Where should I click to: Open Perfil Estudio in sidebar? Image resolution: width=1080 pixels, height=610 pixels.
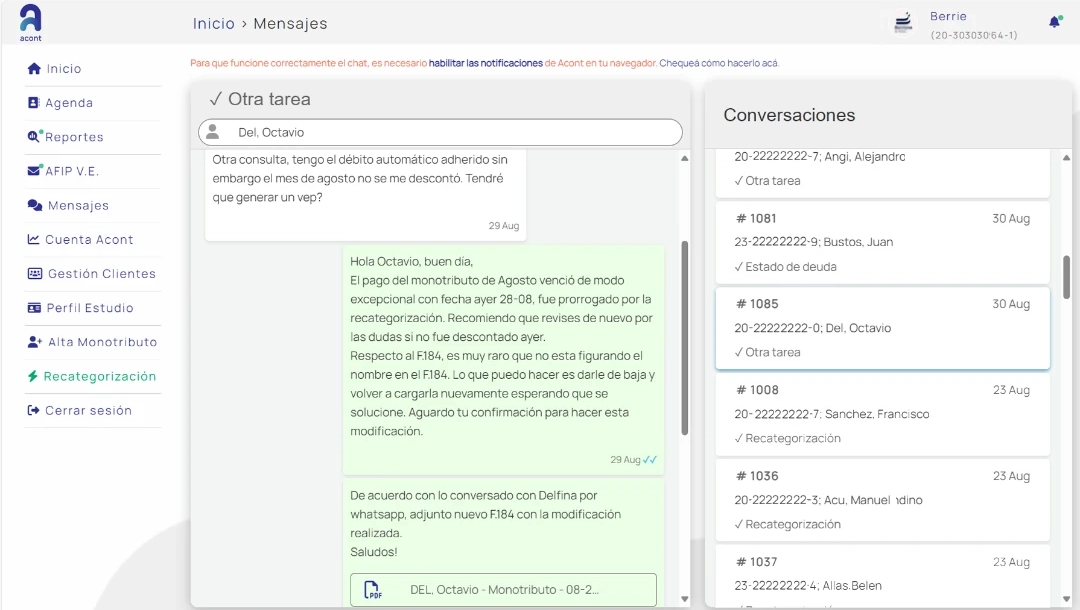tap(89, 308)
